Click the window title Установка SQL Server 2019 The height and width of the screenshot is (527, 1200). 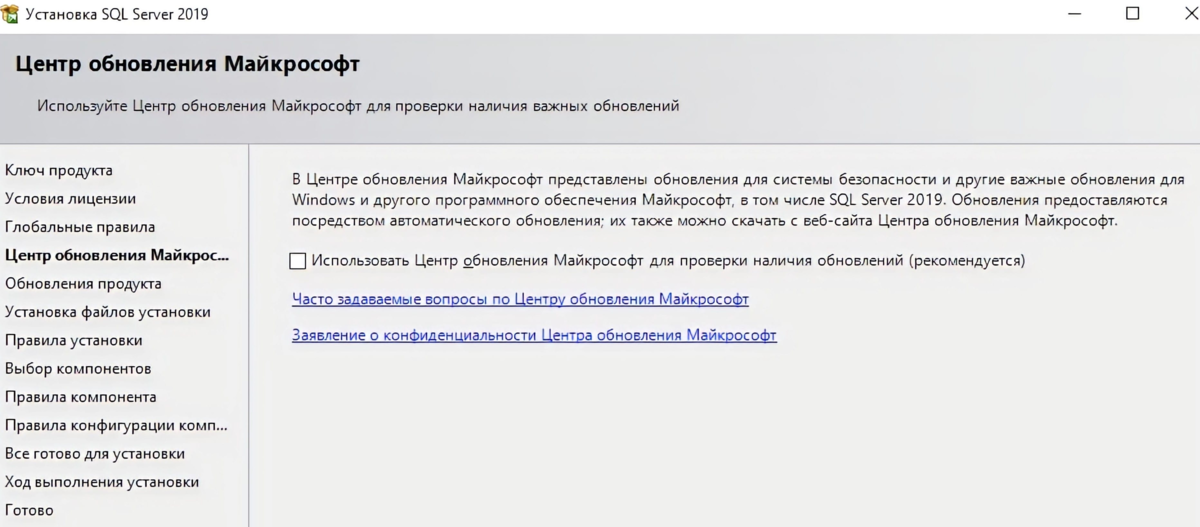coord(117,15)
